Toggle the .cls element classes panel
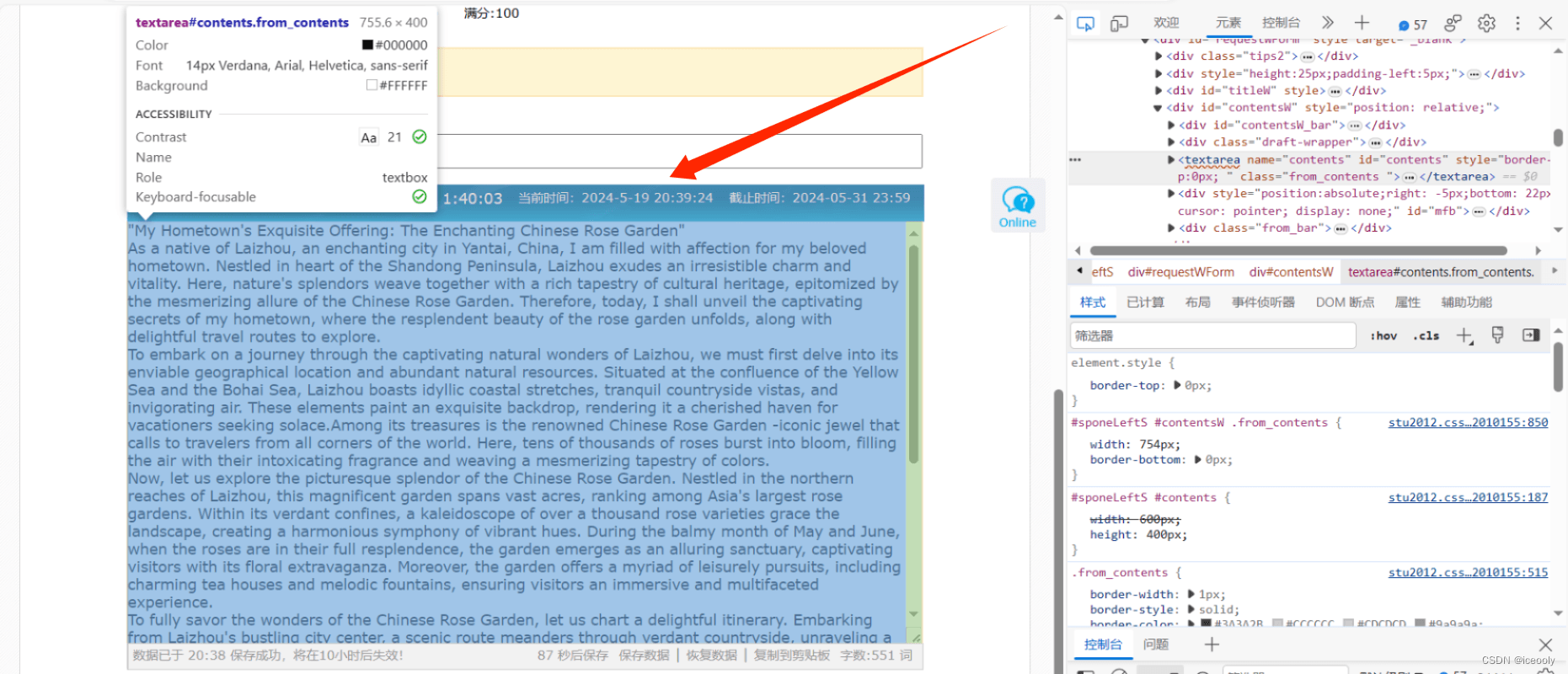Viewport: 1568px width, 674px height. tap(1426, 336)
